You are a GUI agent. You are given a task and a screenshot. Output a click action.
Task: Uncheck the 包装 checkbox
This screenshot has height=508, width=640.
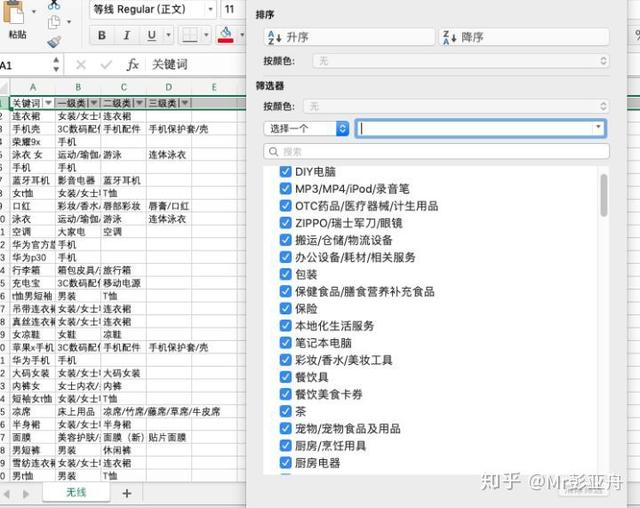click(285, 274)
